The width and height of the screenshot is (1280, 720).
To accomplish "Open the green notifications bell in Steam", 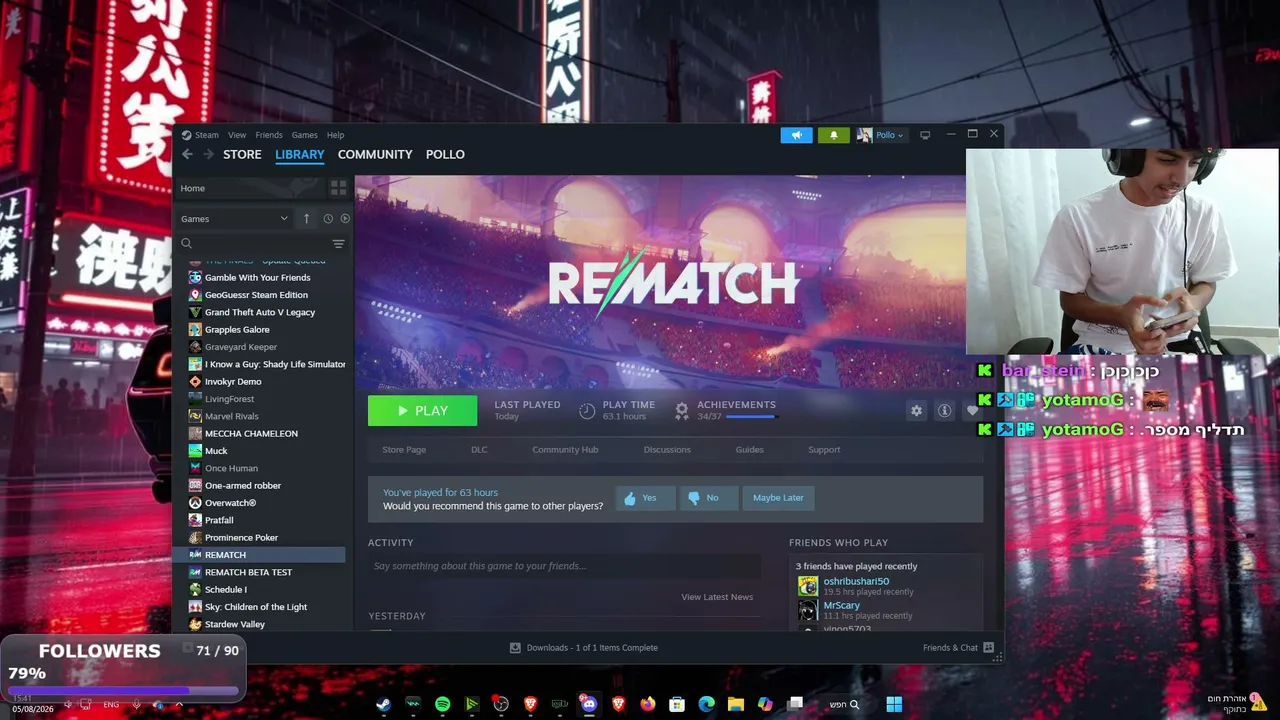I will click(x=833, y=135).
